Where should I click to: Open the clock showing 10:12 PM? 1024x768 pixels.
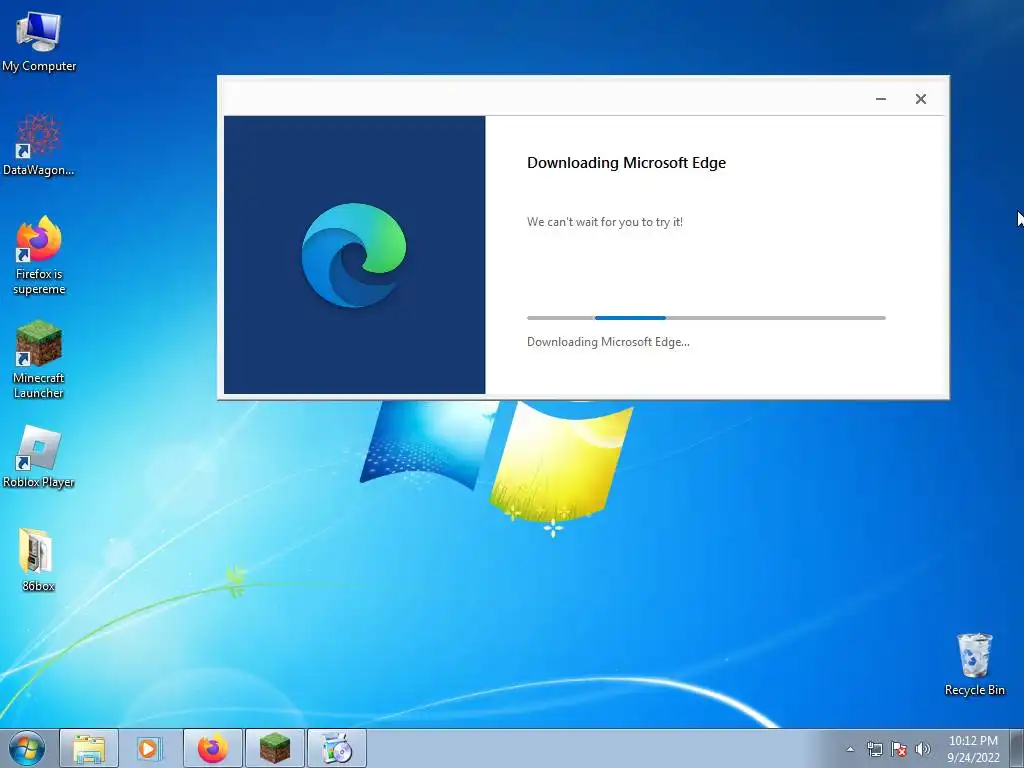point(973,749)
